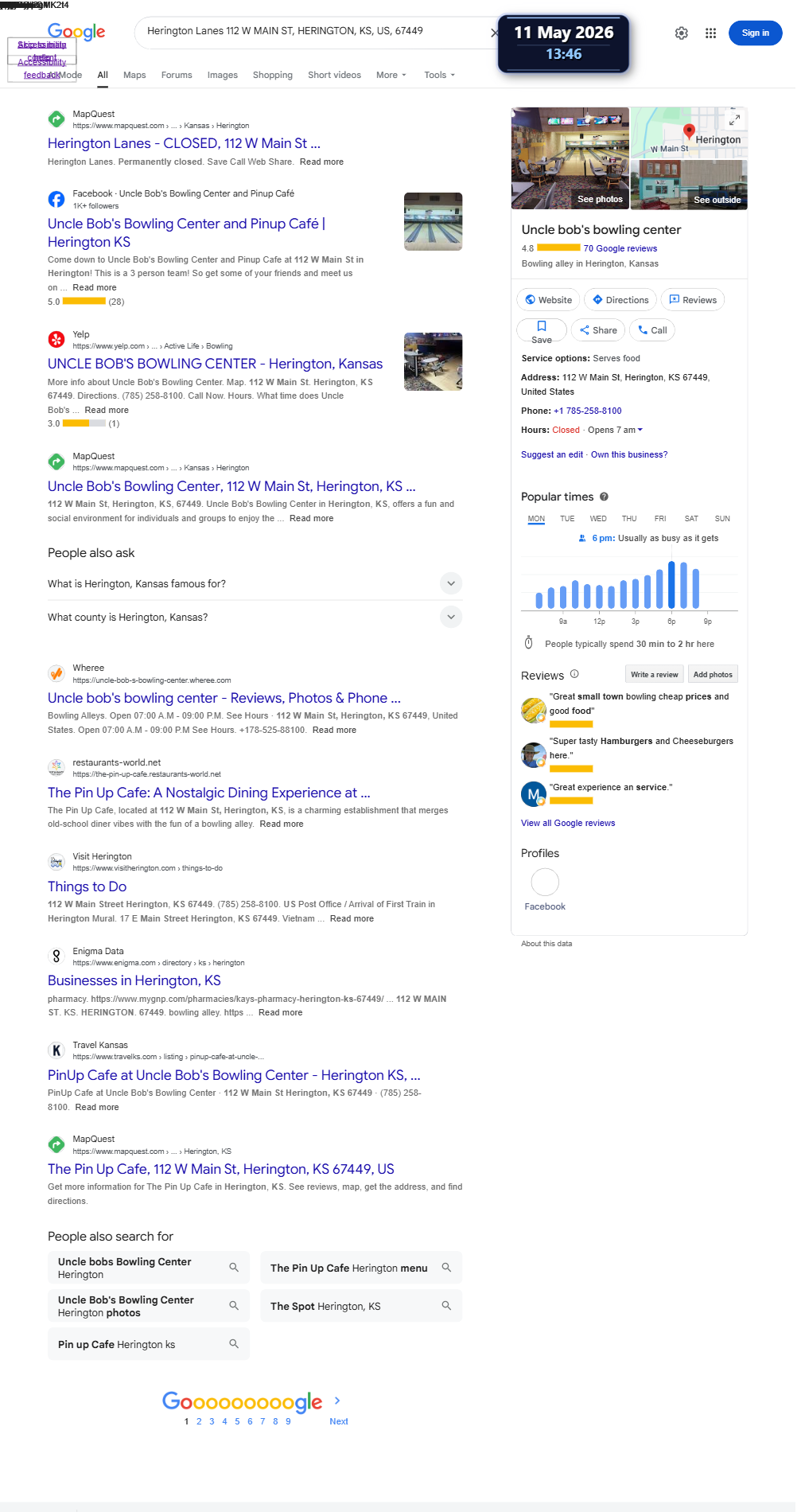Click the Sign in button

[x=756, y=33]
